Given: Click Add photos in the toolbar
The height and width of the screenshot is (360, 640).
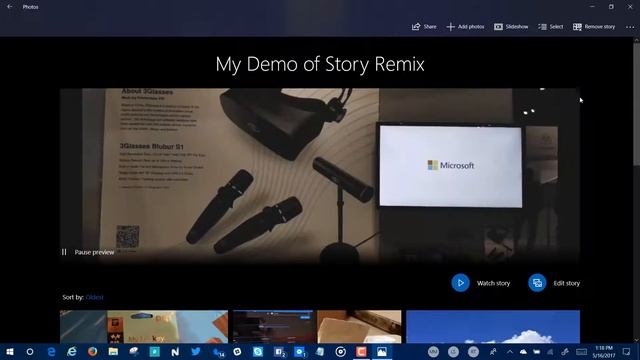Looking at the screenshot, I should [465, 27].
